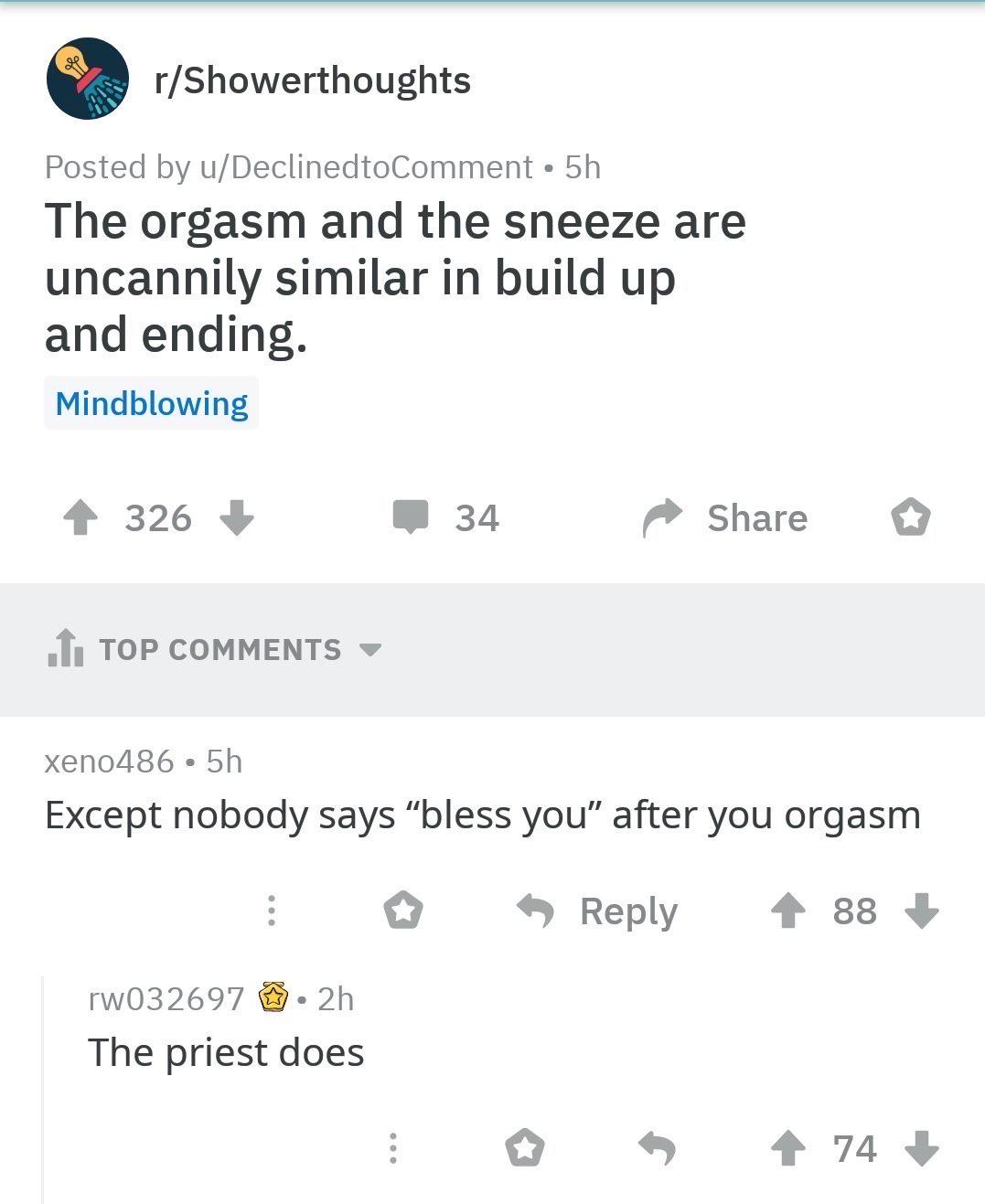Upvote the Showerthoughts post
Viewport: 985px width, 1204px height.
click(x=80, y=518)
